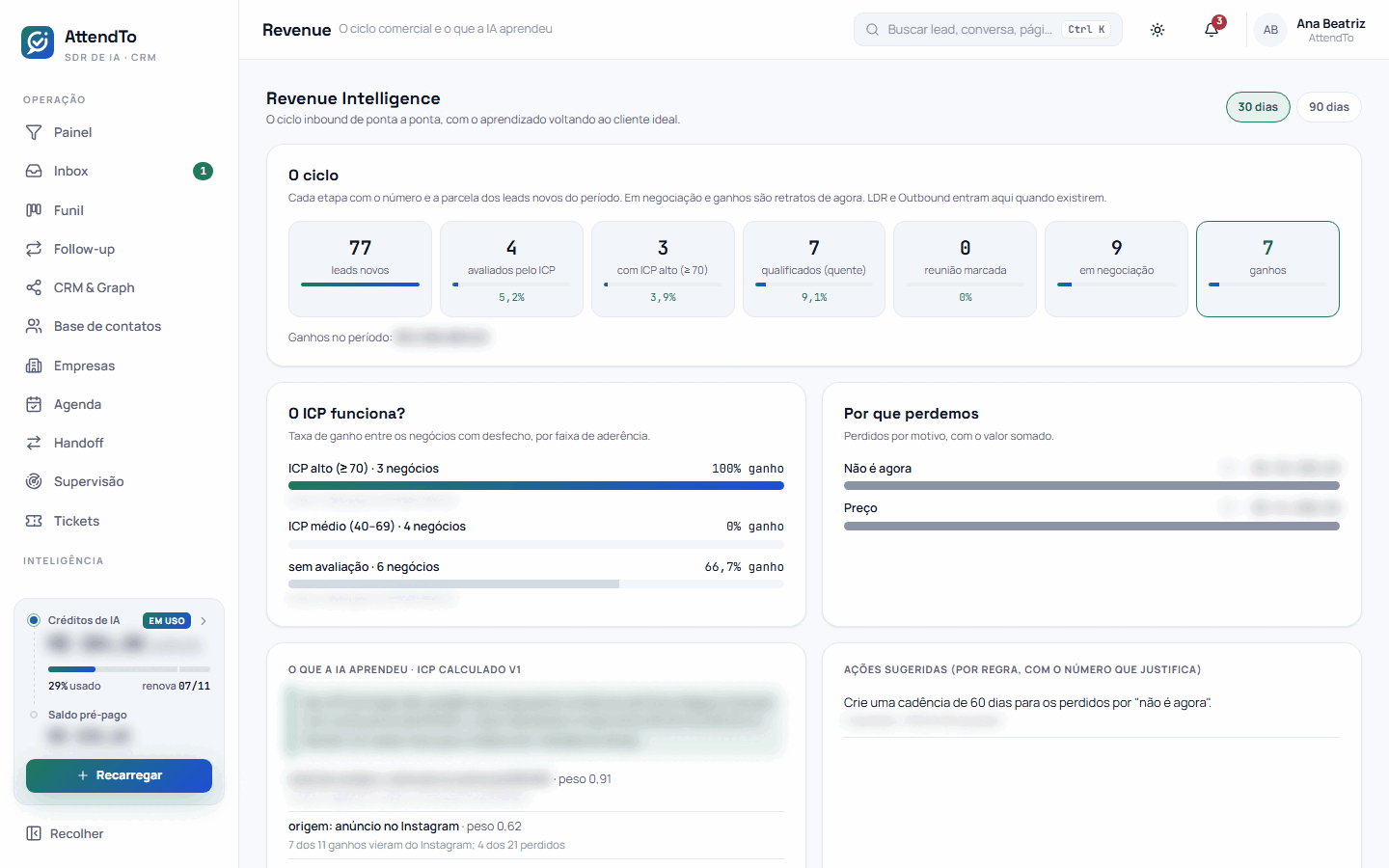Image resolution: width=1389 pixels, height=868 pixels.
Task: Select the 9 em negociação card
Action: [x=1116, y=269]
